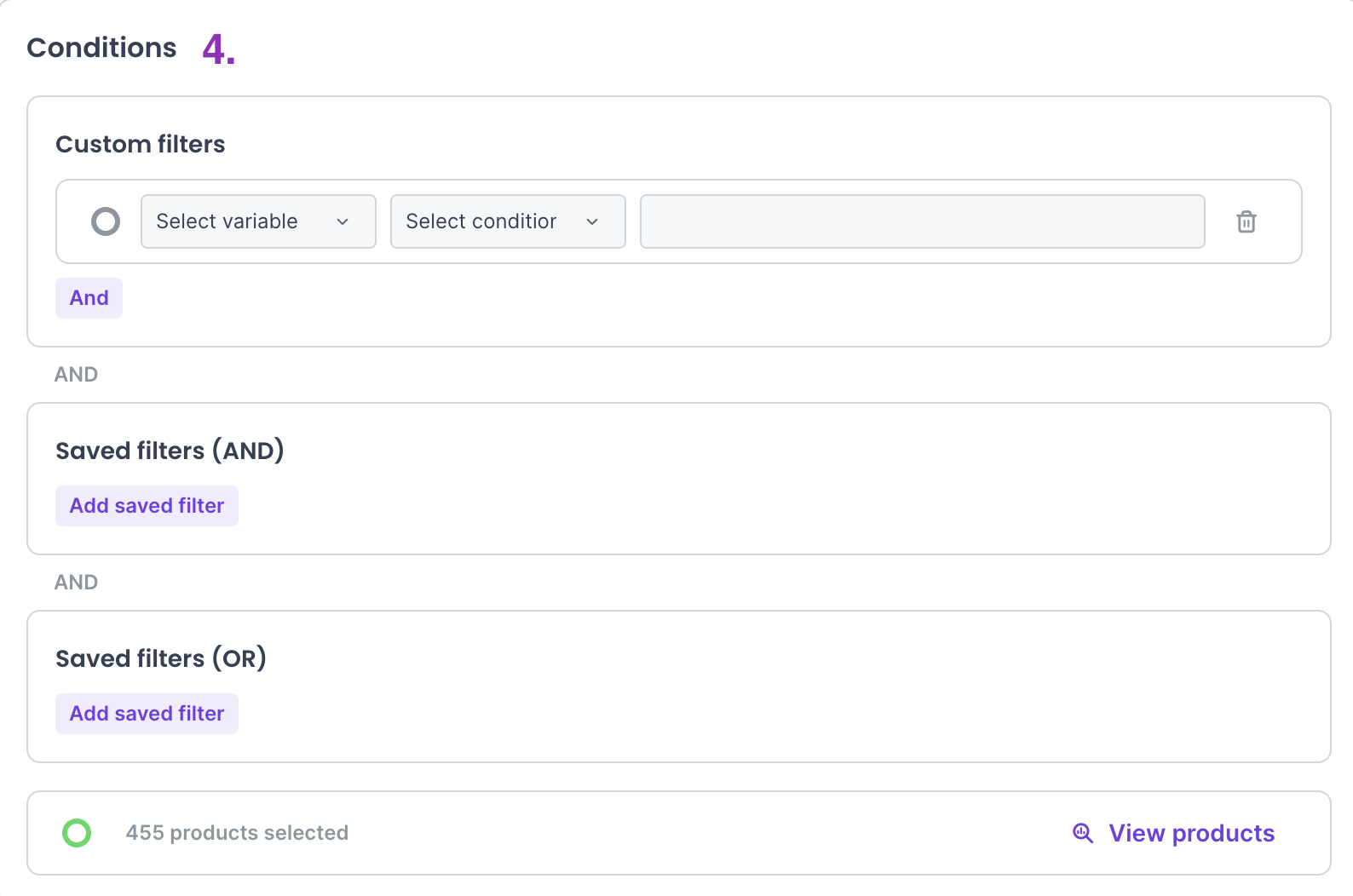Click the chevron arrow in Select variable
This screenshot has width=1353, height=896.
[x=343, y=222]
